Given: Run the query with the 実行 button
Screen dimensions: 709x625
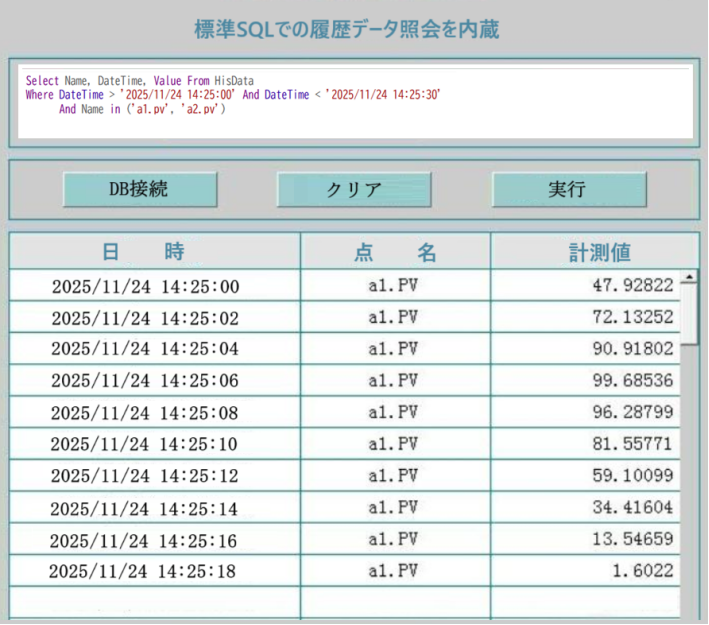Looking at the screenshot, I should tap(568, 189).
